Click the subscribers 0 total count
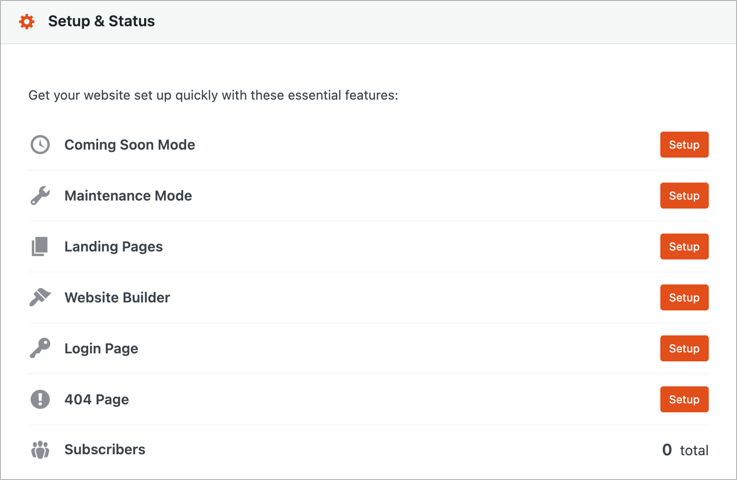737x480 pixels. [685, 450]
